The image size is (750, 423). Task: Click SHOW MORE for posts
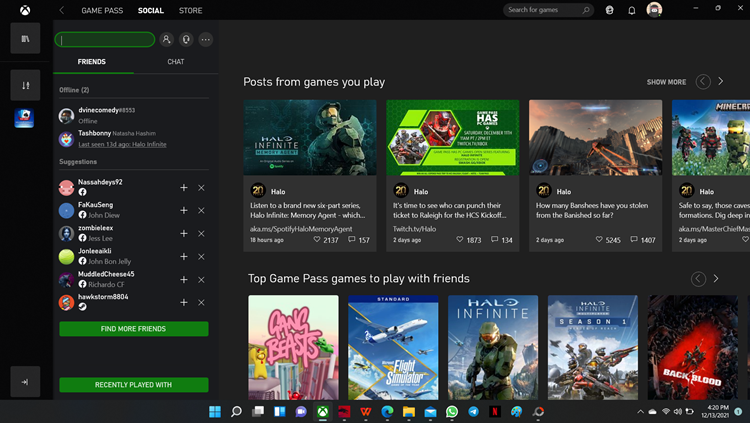[x=666, y=82]
